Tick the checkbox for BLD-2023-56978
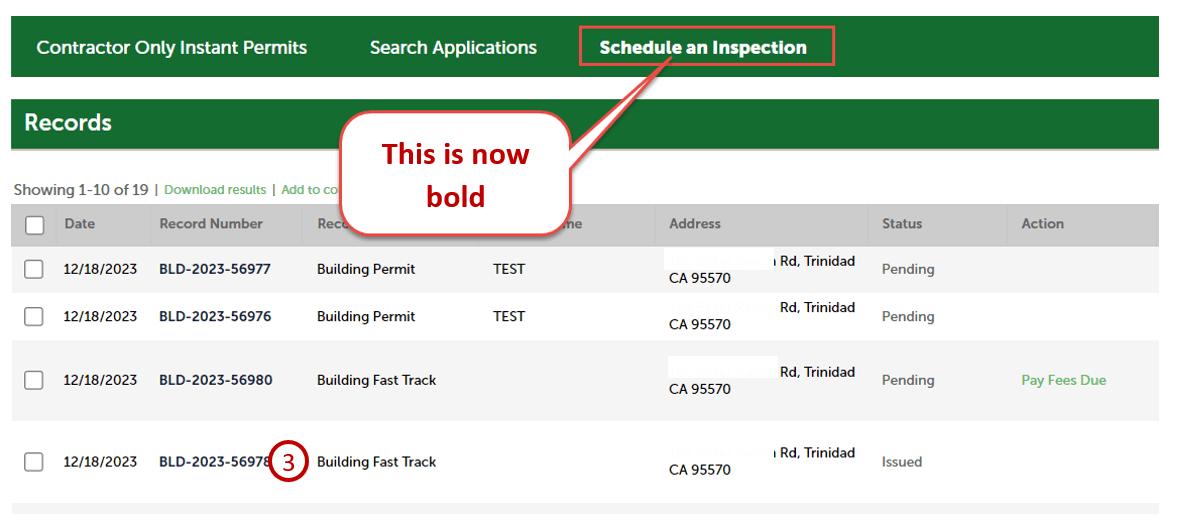 34,462
